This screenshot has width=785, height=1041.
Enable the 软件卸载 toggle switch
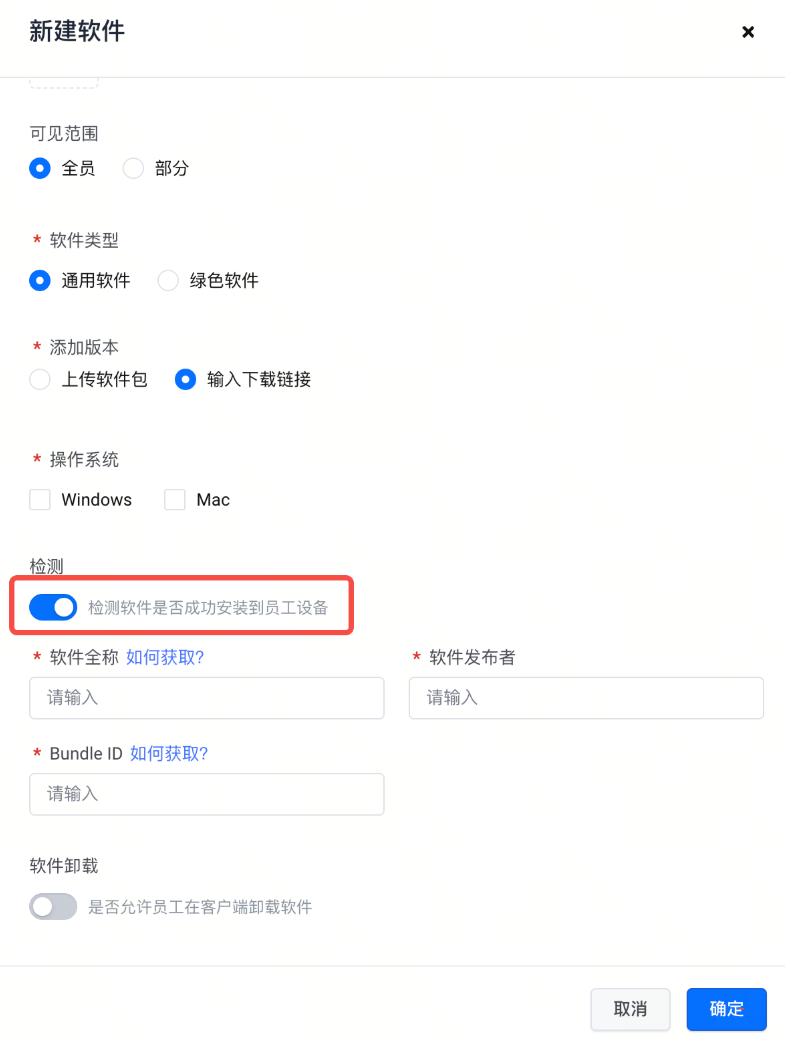tap(53, 907)
